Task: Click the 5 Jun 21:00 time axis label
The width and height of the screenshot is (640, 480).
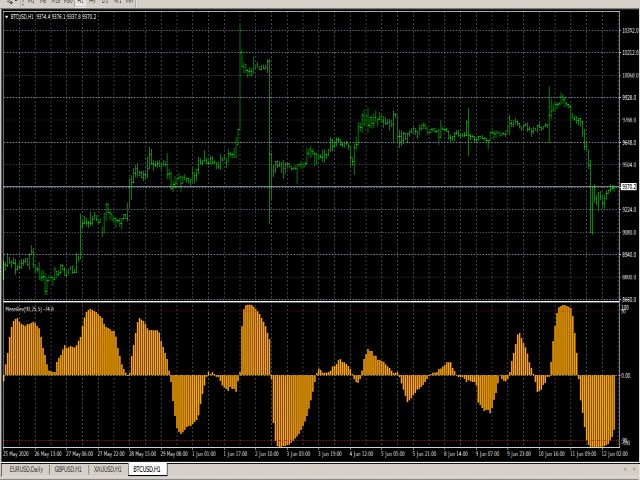Action: pyautogui.click(x=425, y=454)
